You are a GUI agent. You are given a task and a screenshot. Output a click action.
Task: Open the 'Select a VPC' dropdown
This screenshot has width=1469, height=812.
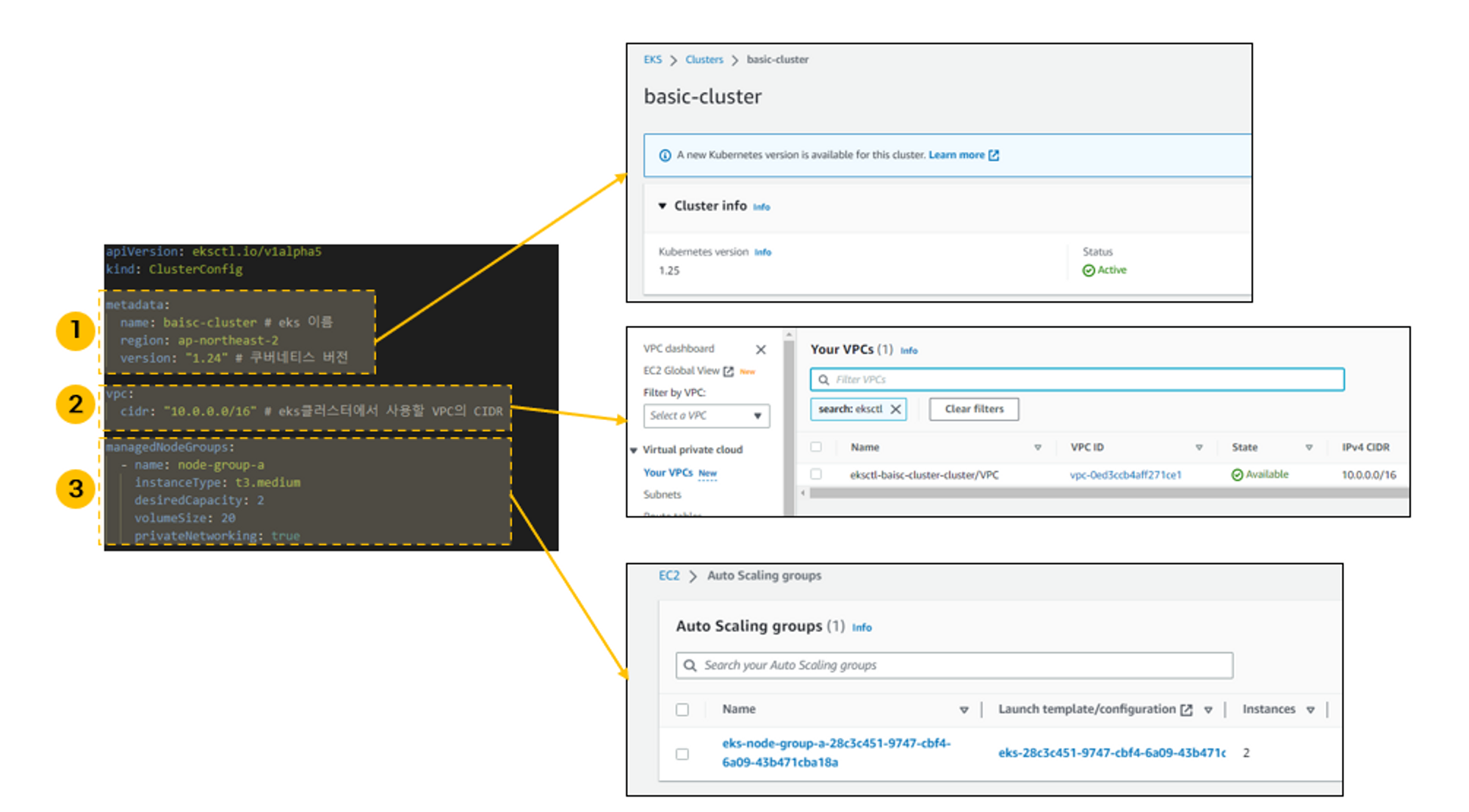pyautogui.click(x=707, y=416)
